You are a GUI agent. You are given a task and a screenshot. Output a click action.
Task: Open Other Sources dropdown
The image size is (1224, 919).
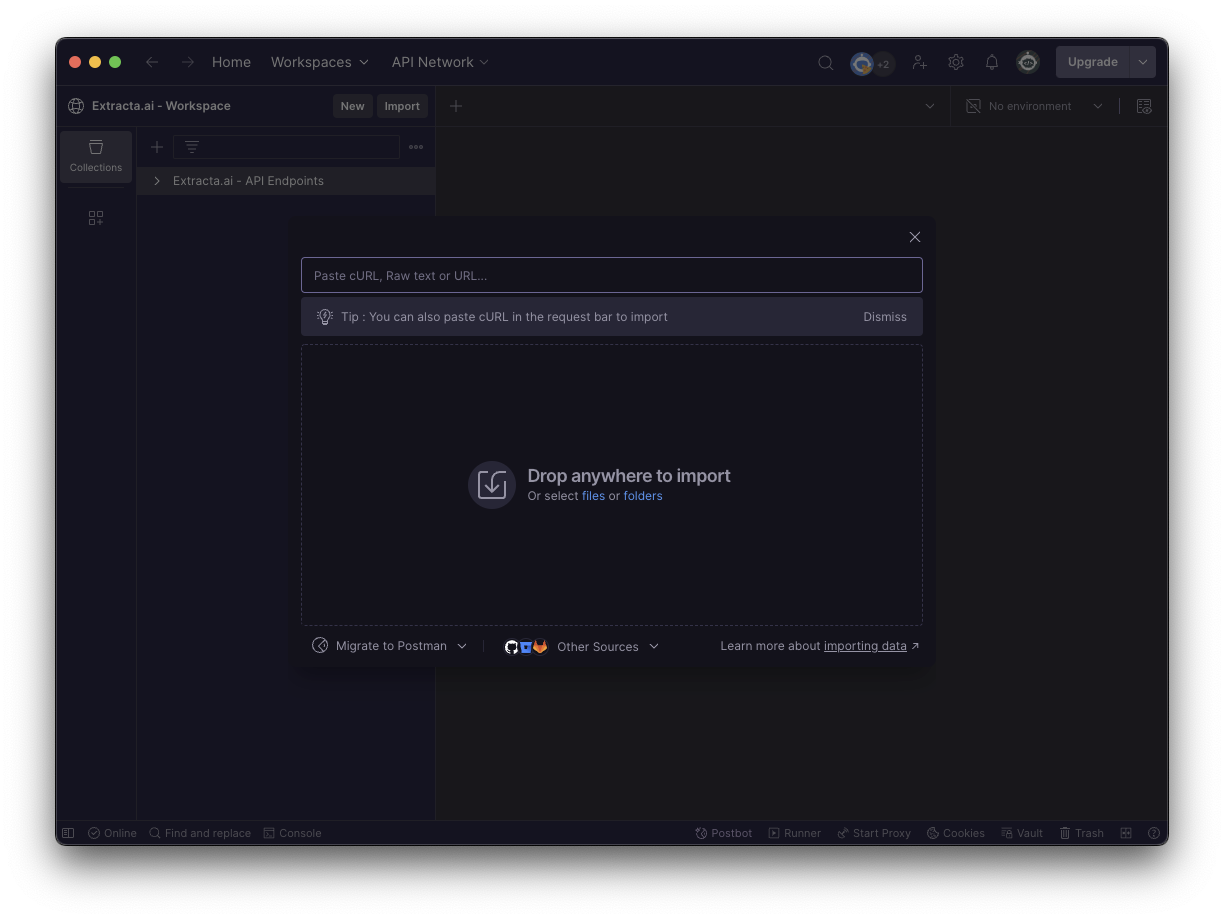[581, 647]
